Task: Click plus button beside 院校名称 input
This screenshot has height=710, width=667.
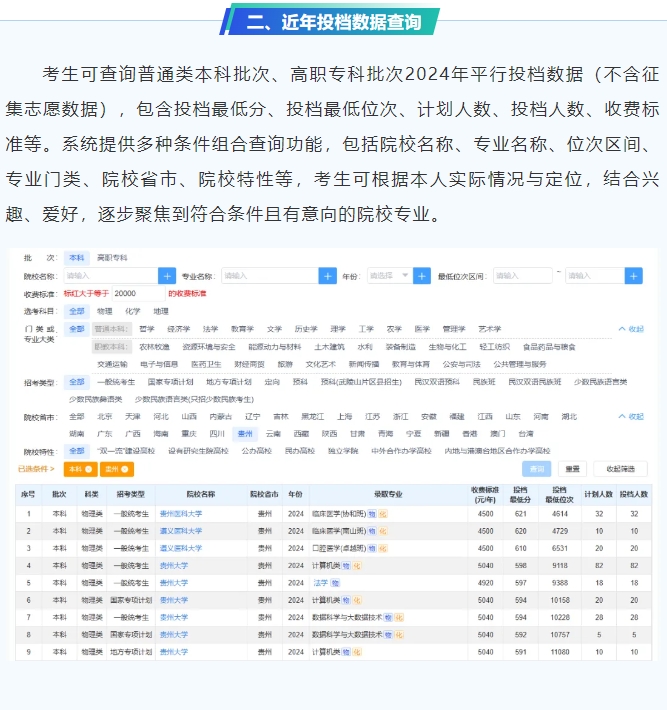Action: pyautogui.click(x=167, y=276)
